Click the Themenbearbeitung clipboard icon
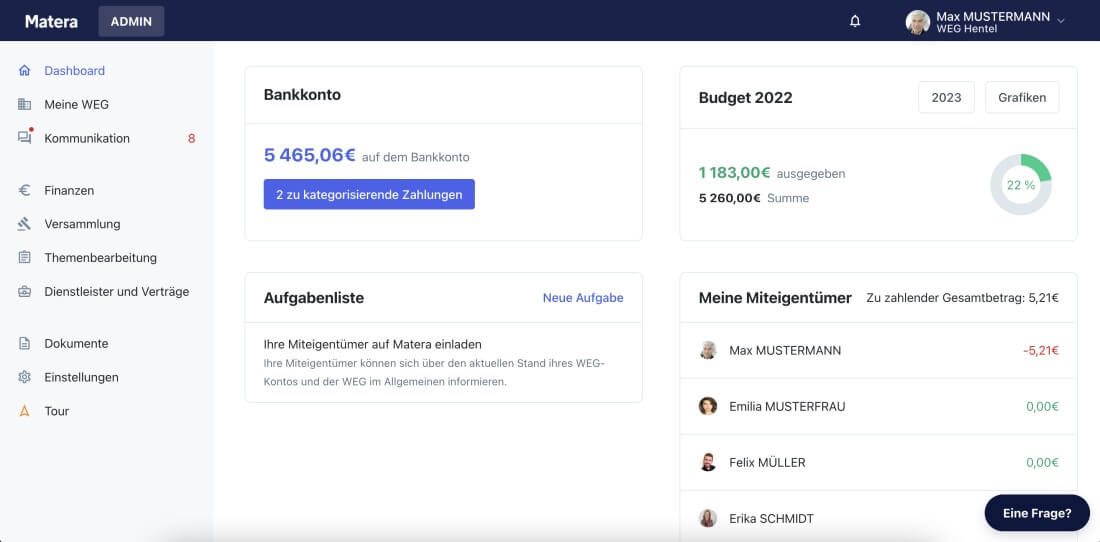The height and width of the screenshot is (542, 1100). [25, 257]
